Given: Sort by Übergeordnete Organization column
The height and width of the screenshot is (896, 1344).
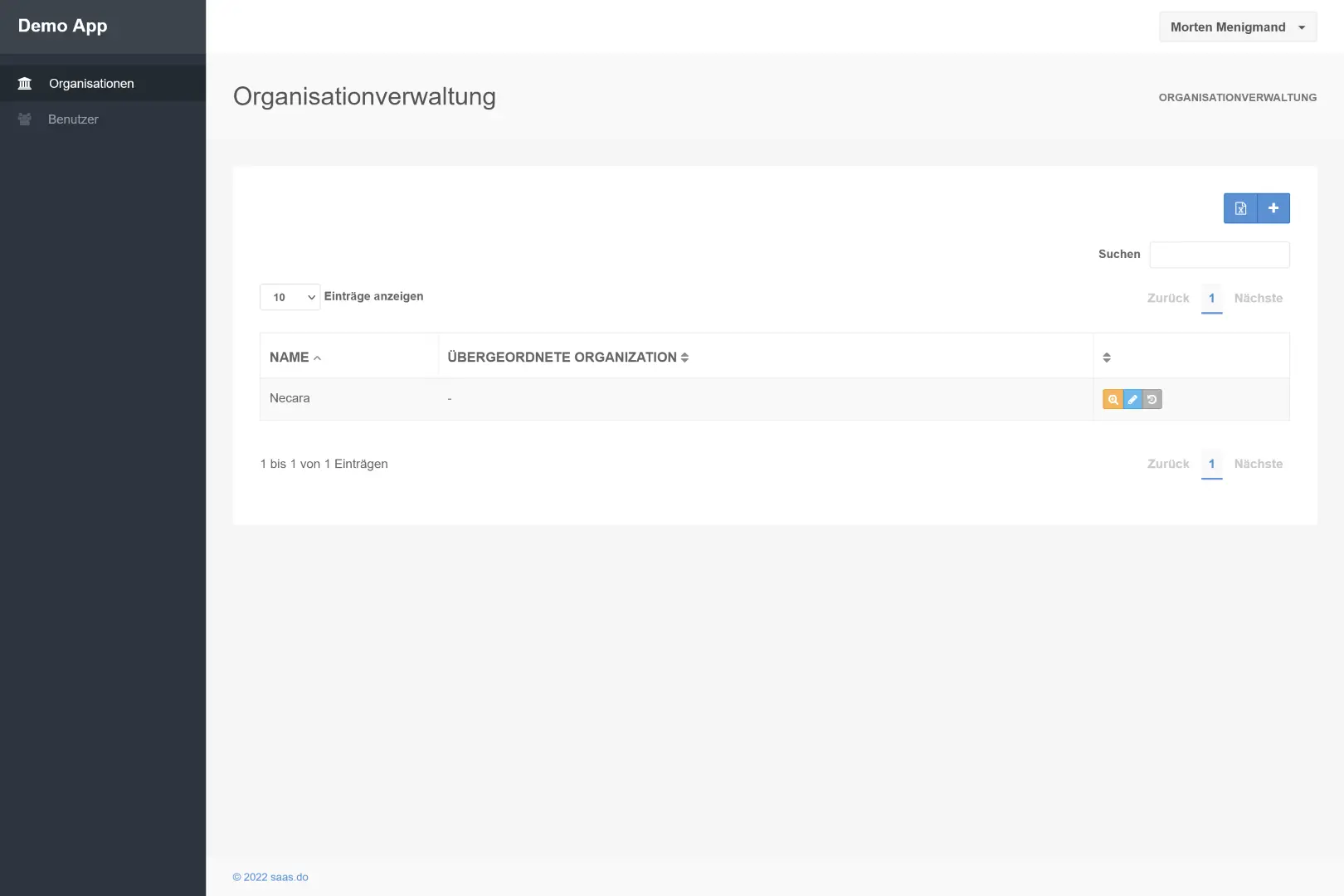Looking at the screenshot, I should (x=567, y=358).
